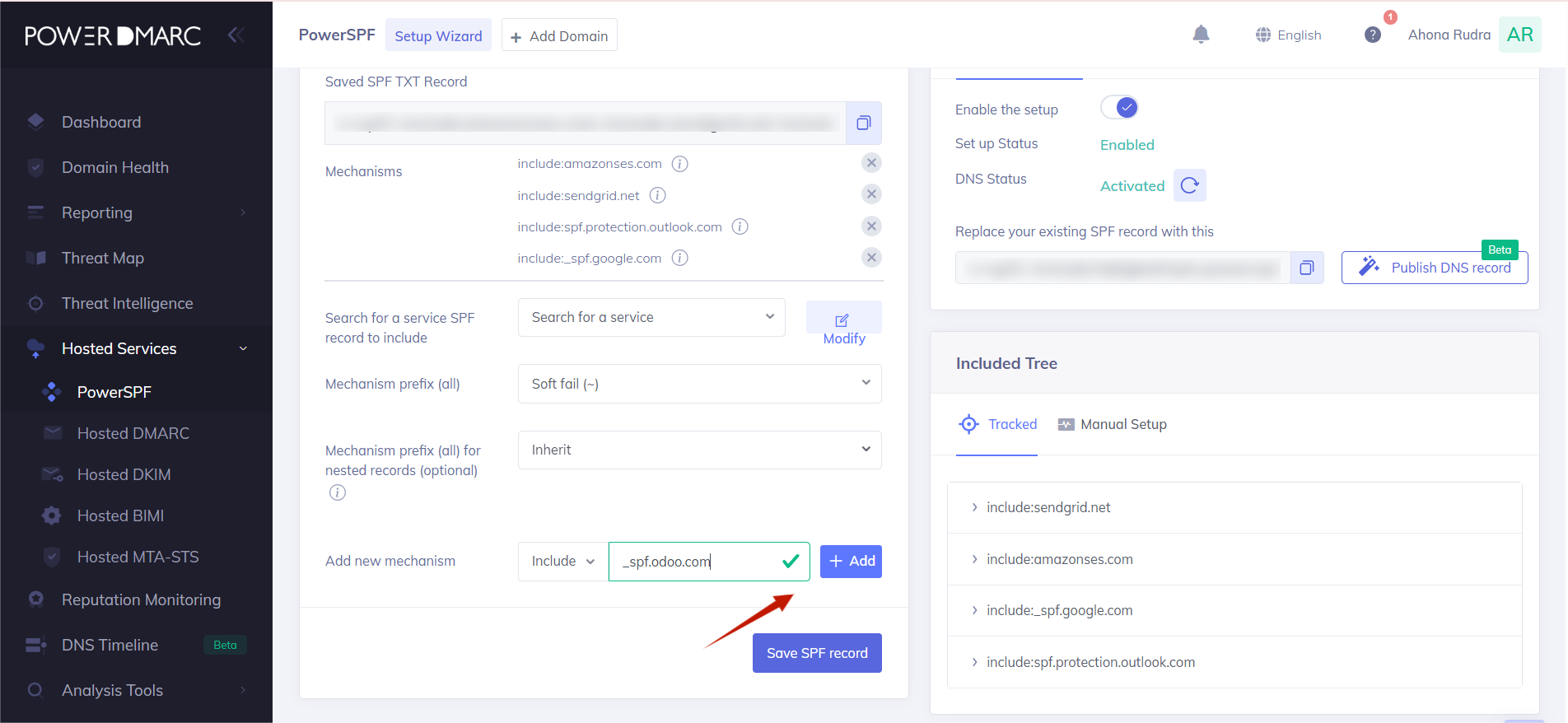
Task: Click info icon beside include:sendgrid.net
Action: pos(657,195)
